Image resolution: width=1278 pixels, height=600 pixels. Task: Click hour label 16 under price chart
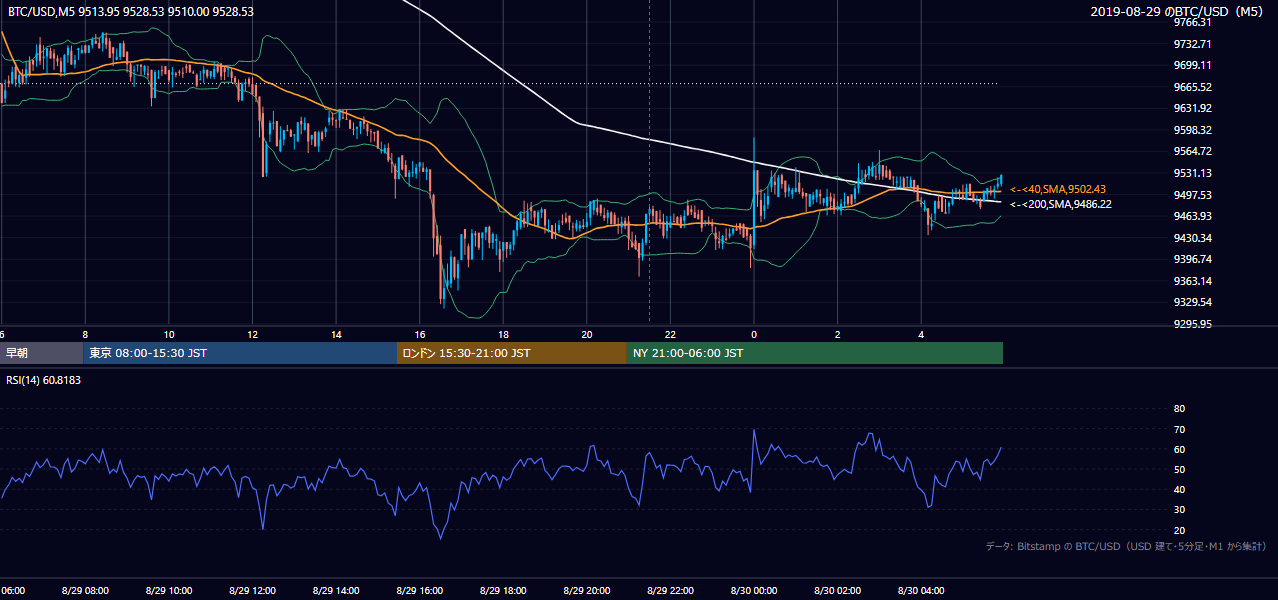coord(419,334)
